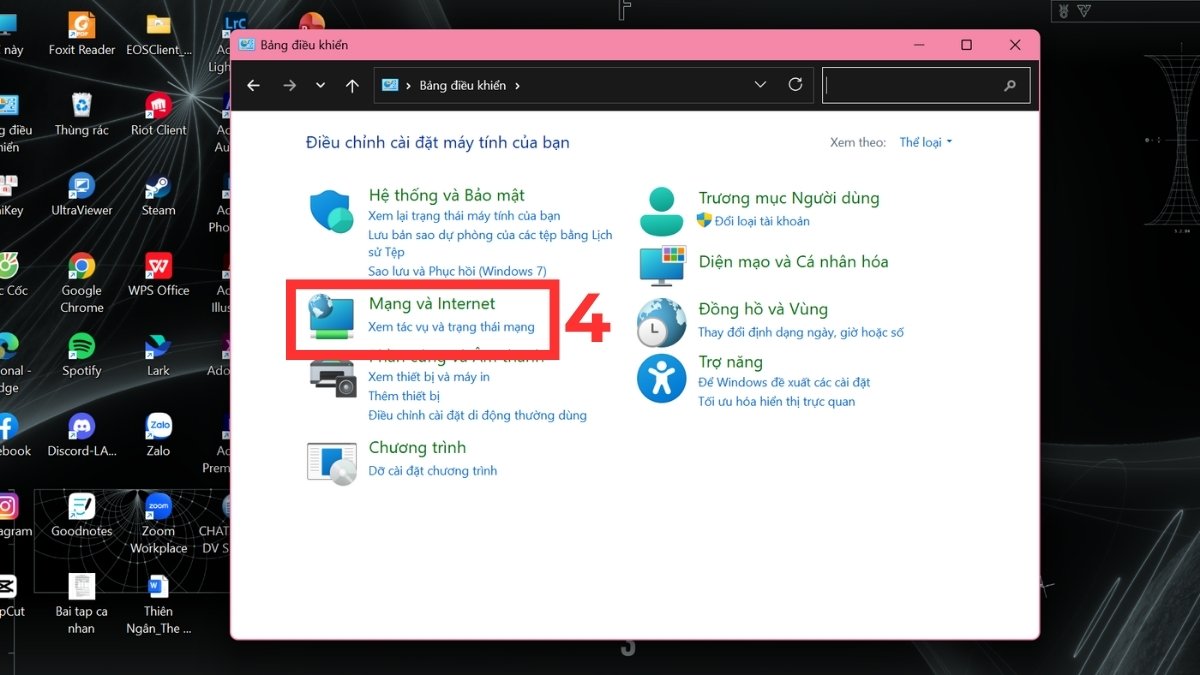Click Diện mạo và Cá nhân hóa heading

coord(793,261)
